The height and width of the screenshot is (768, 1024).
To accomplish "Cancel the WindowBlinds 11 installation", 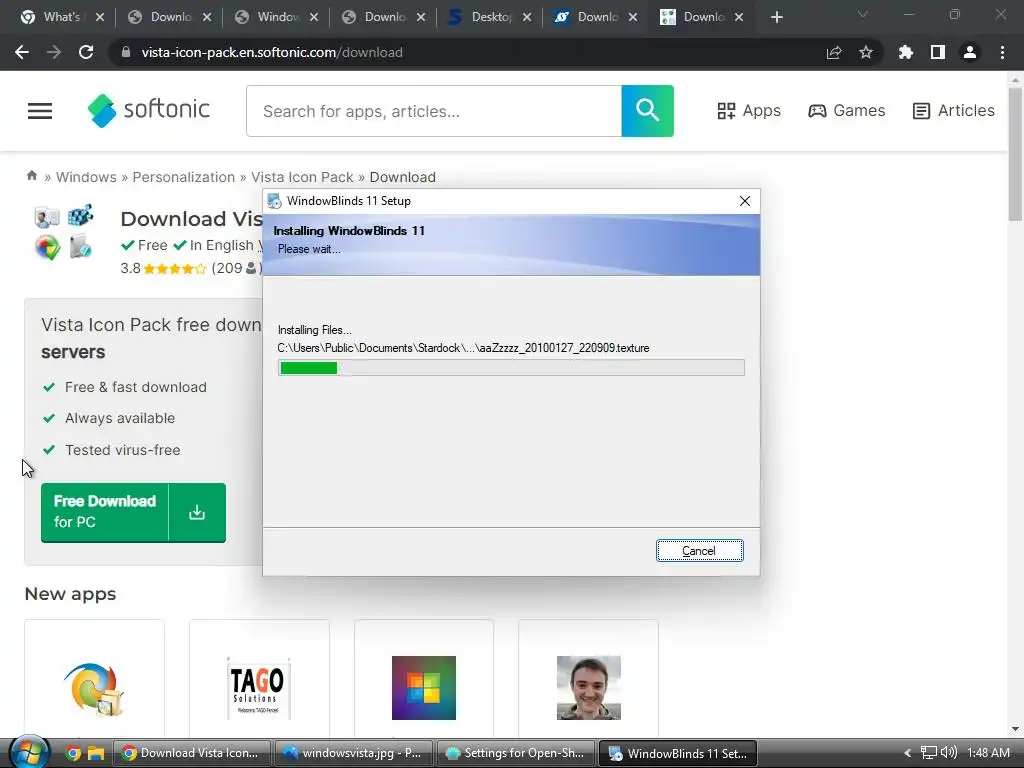I will tap(699, 551).
